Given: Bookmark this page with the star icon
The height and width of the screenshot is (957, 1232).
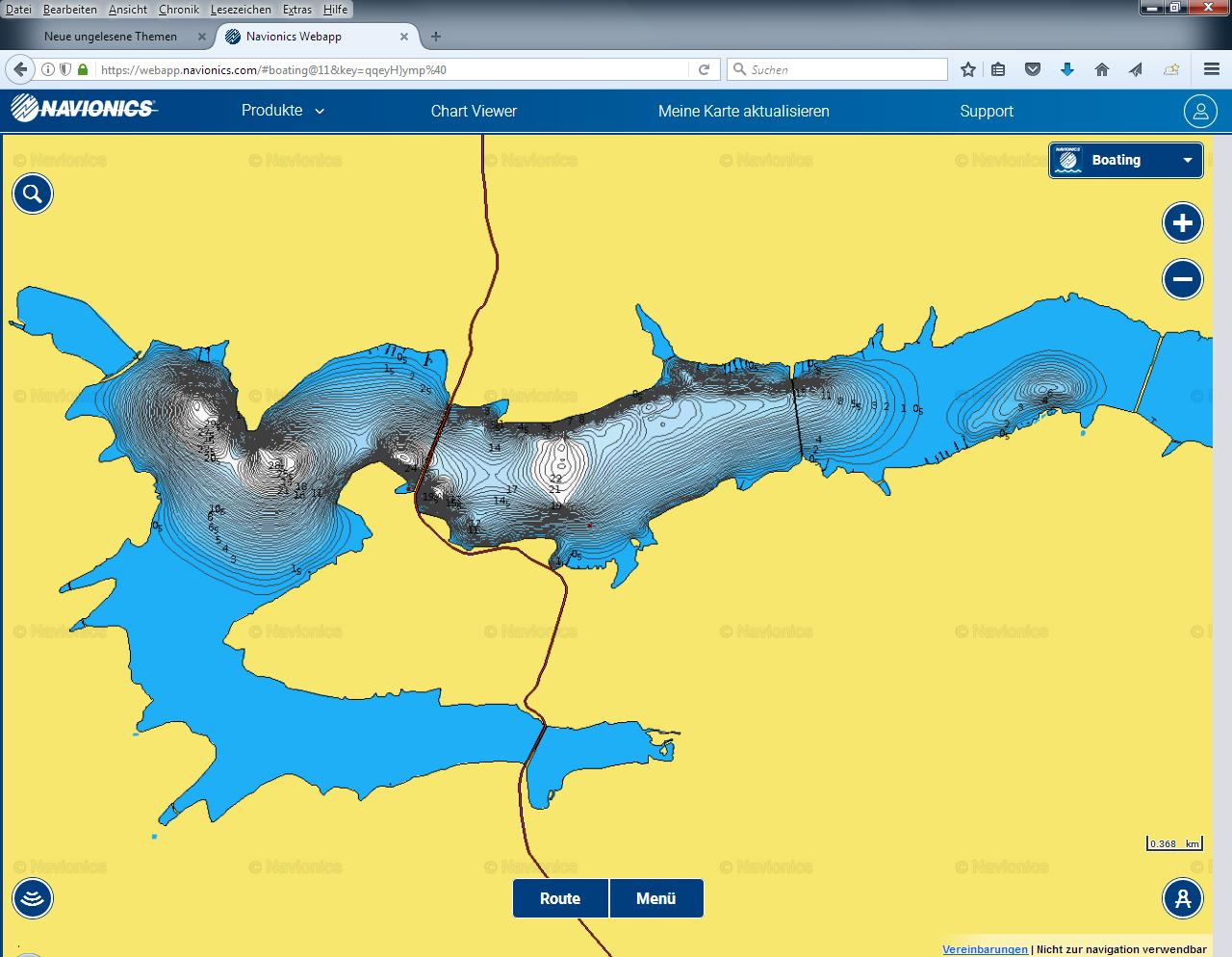Looking at the screenshot, I should [x=968, y=69].
